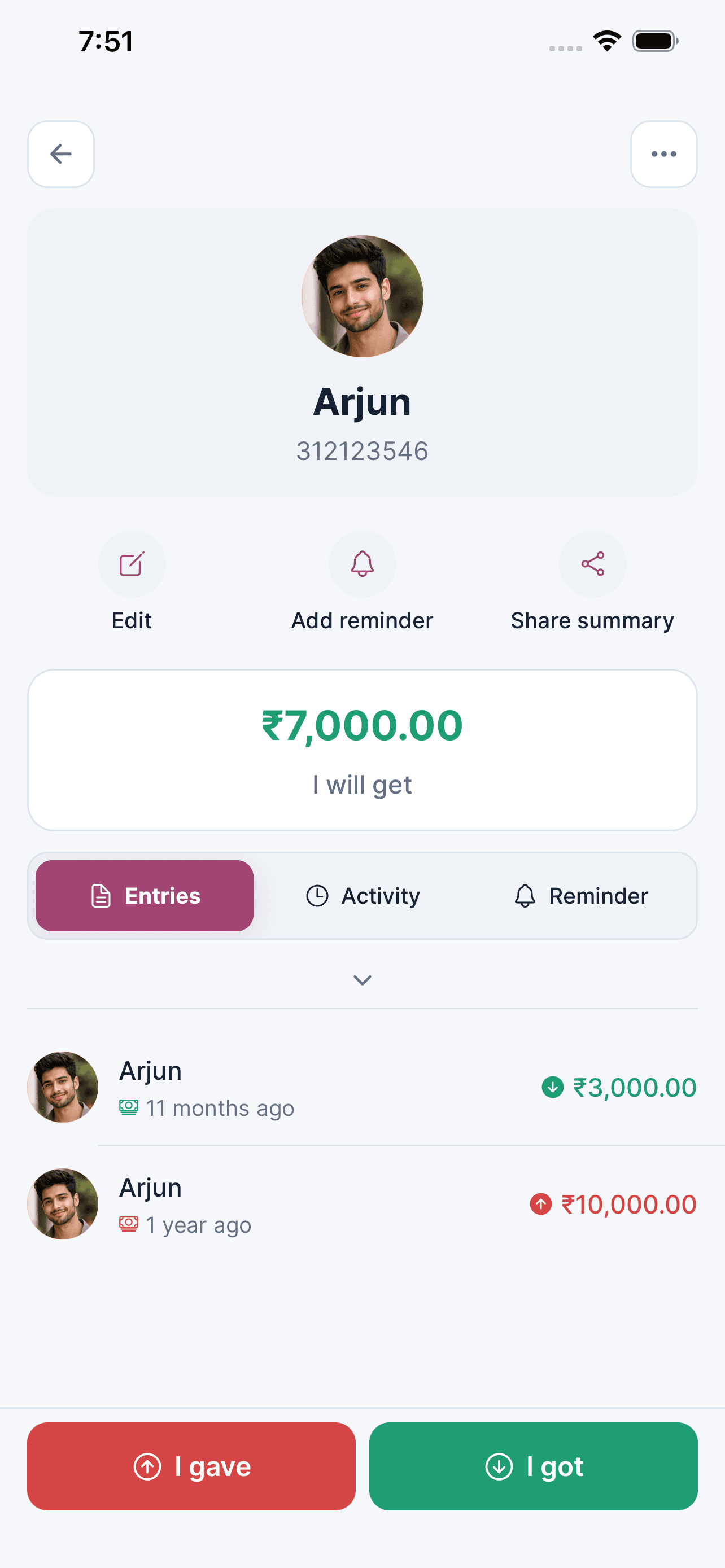Image resolution: width=725 pixels, height=1568 pixels.
Task: Tap the ₹7,000.00 I will get balance card
Action: pos(362,750)
